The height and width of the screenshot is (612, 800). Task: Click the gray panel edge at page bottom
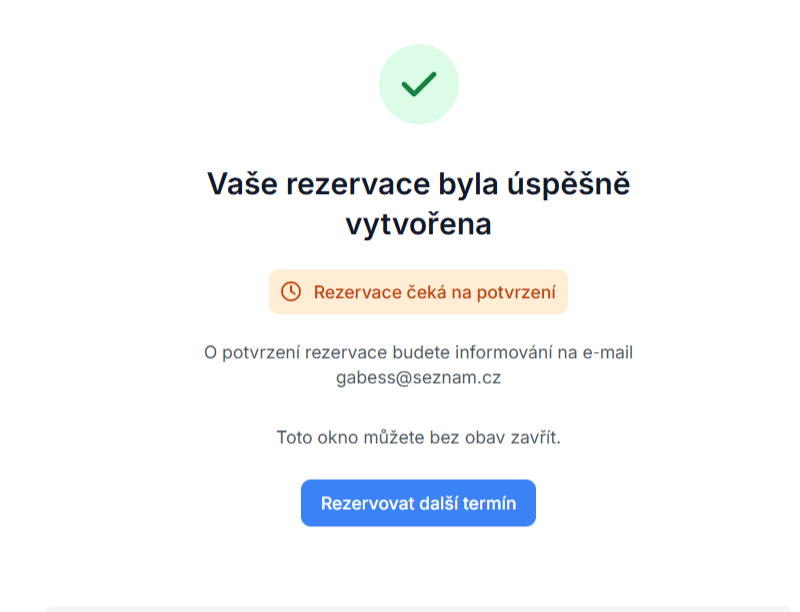point(418,609)
